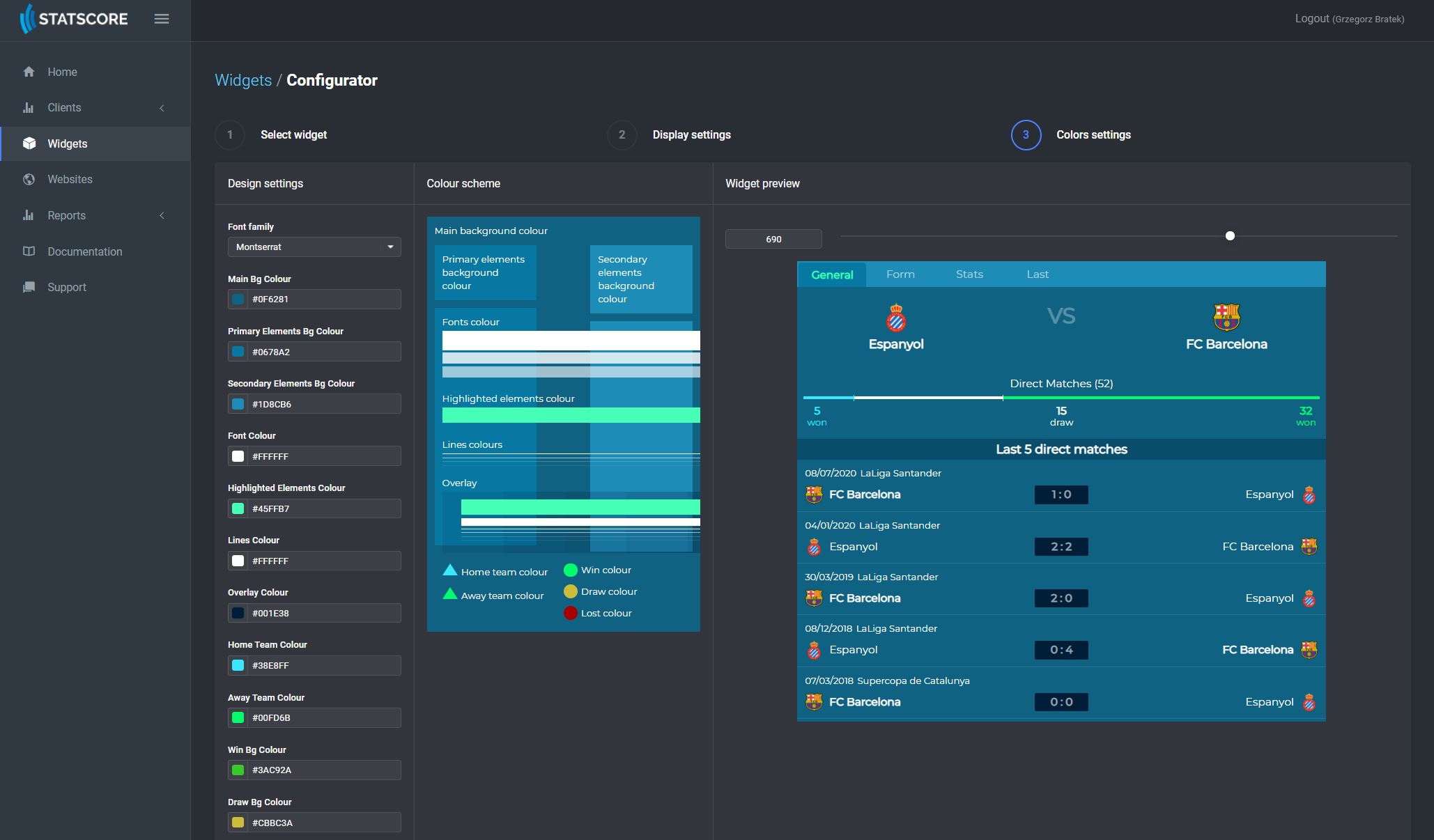Viewport: 1434px width, 840px height.
Task: Open the Documentation menu item
Action: (x=95, y=251)
